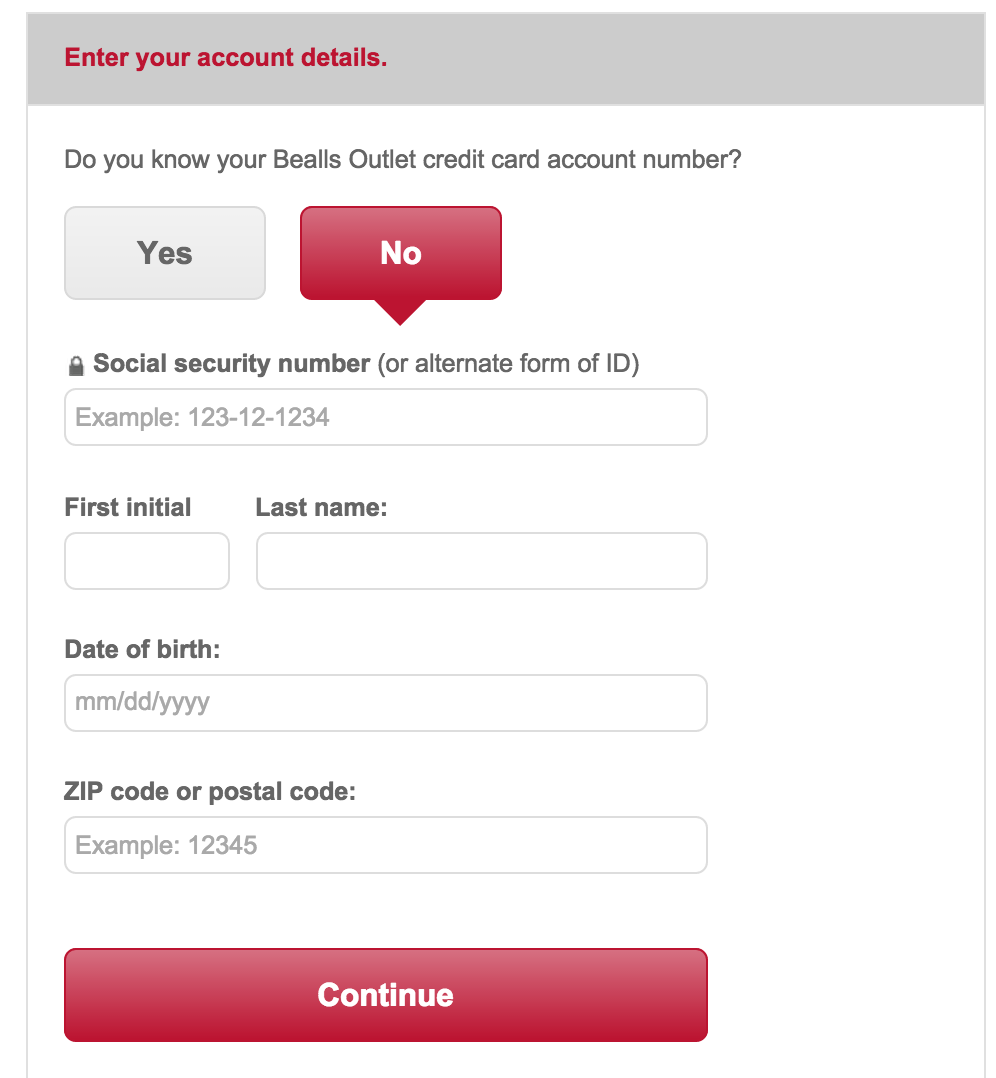Viewport: 996px width, 1078px height.
Task: Click the Bealls Outlet account number question text
Action: point(403,160)
